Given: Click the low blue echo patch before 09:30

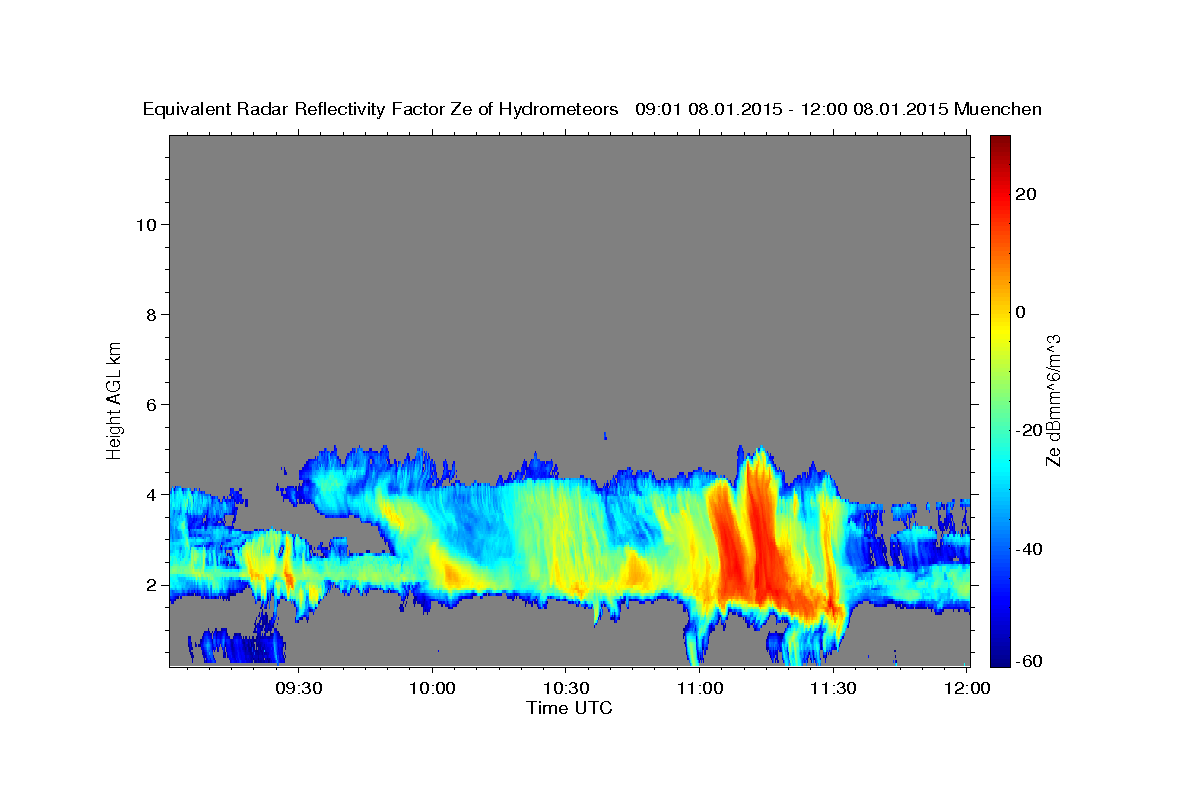Looking at the screenshot, I should 238,647.
